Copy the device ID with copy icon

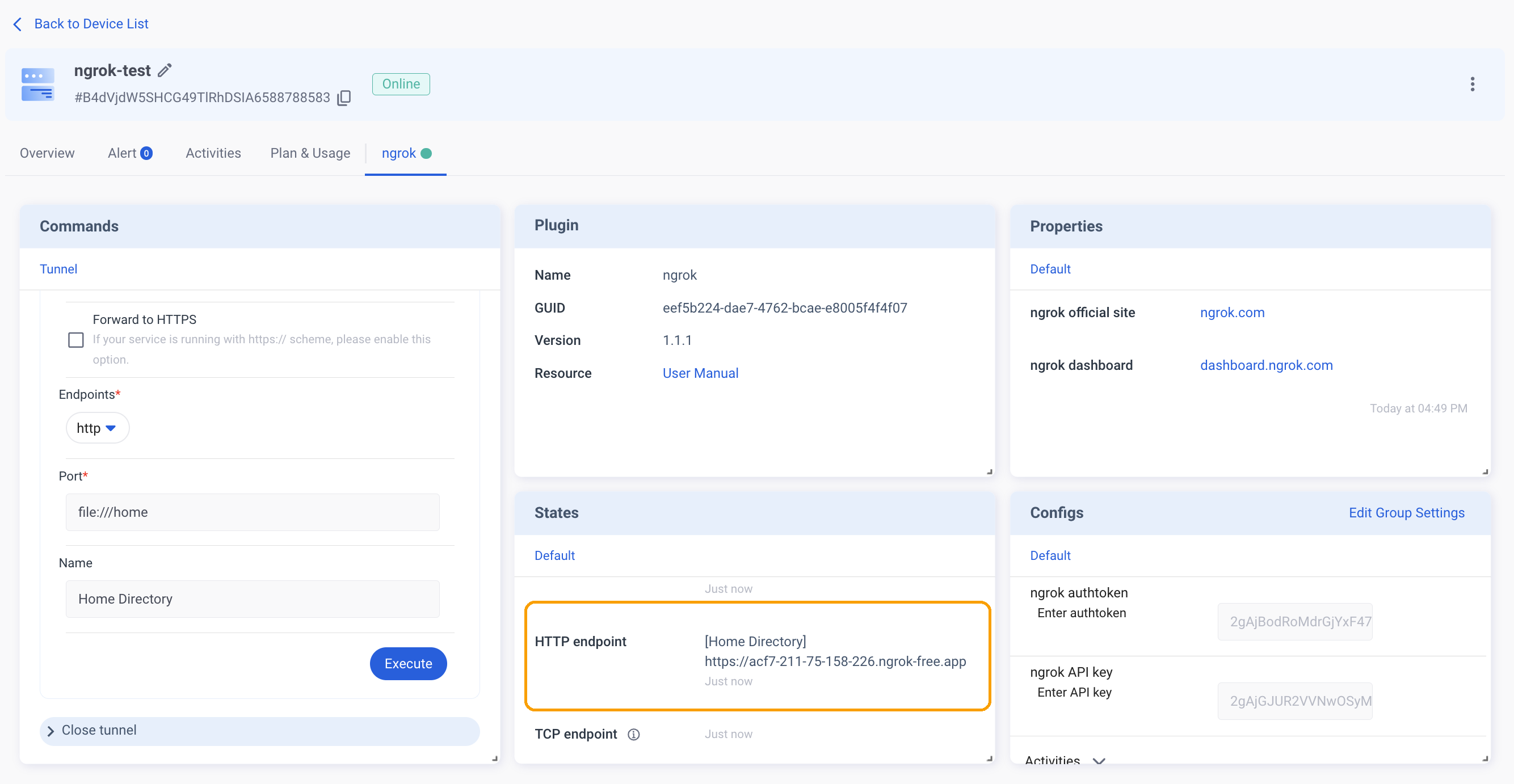click(x=344, y=98)
